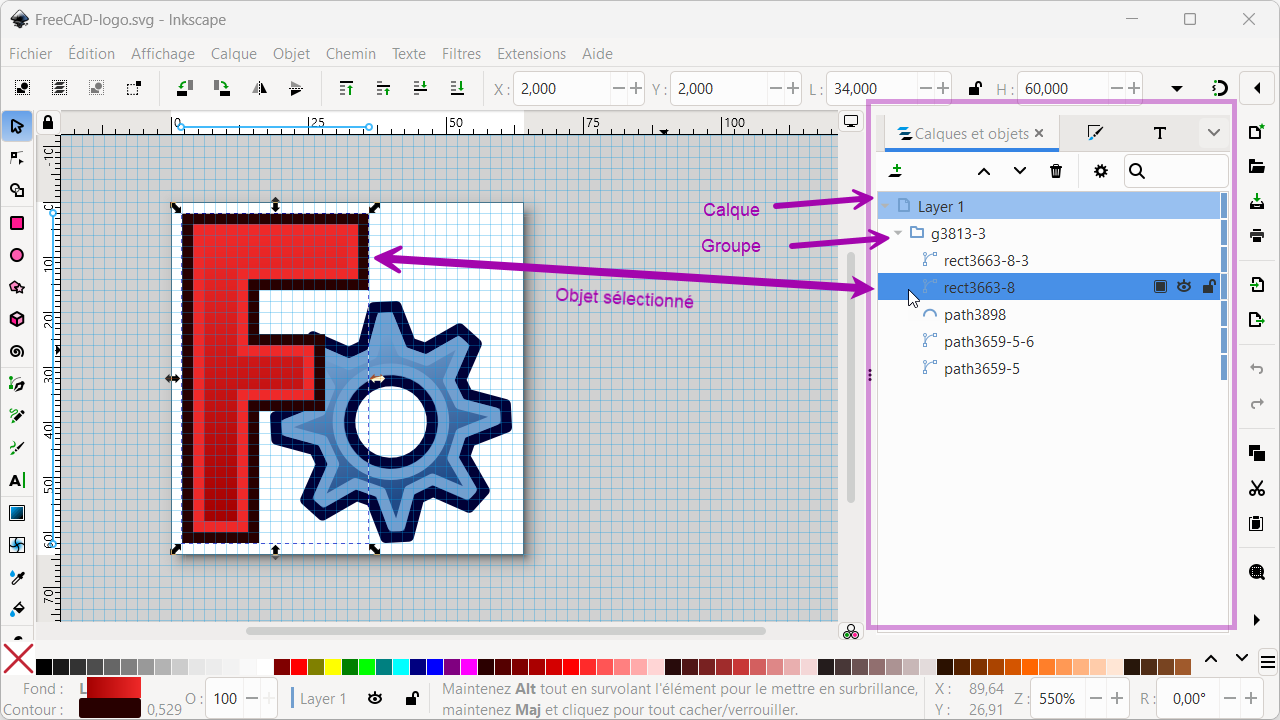The image size is (1280, 720).
Task: Select the Node editing tool
Action: pyautogui.click(x=17, y=158)
